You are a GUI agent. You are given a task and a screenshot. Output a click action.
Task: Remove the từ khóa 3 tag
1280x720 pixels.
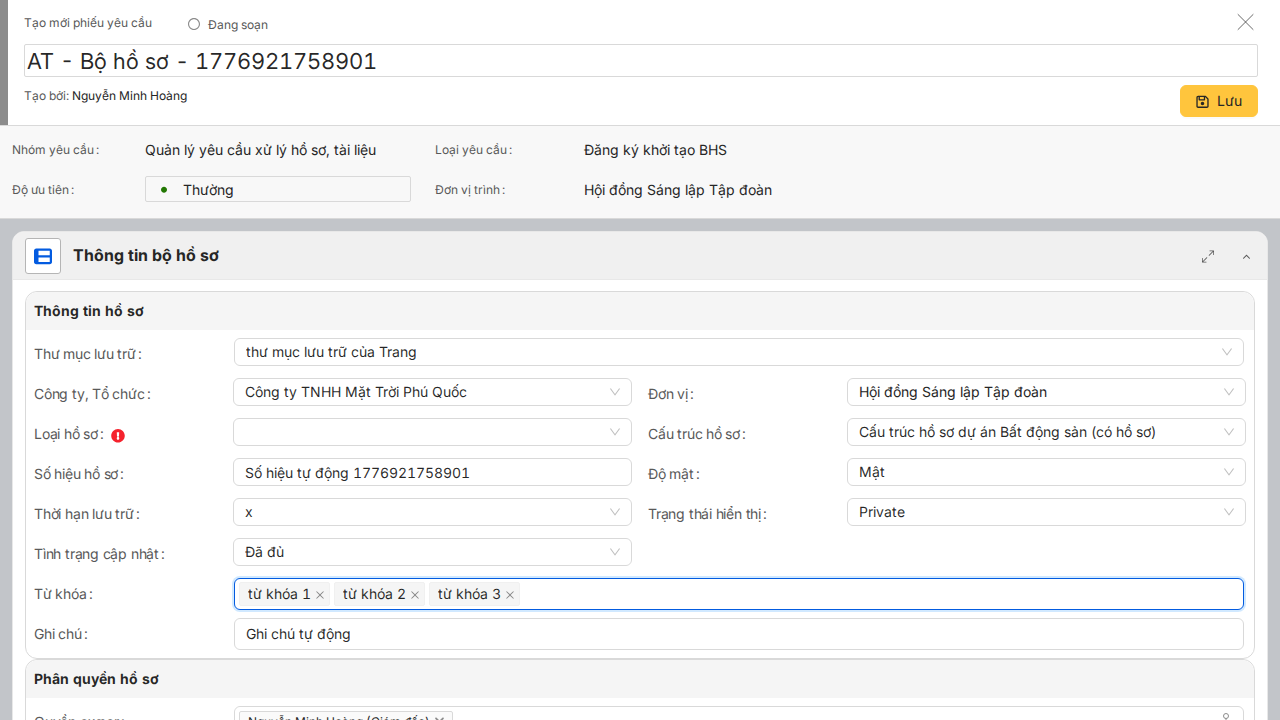tap(510, 595)
